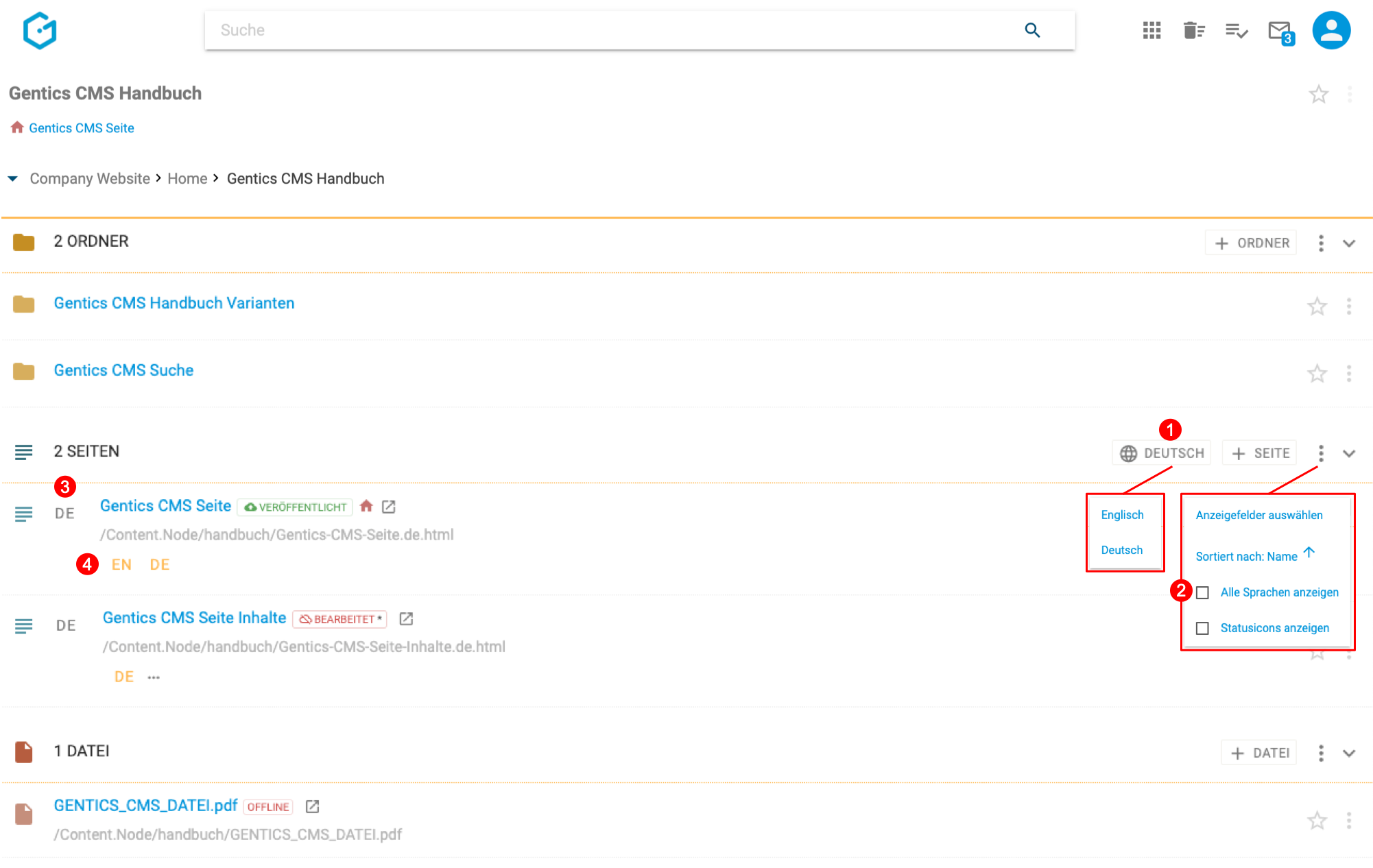Open GENTICS_CMS_DATEI.pdf external link icon
Viewport: 1373px width, 868px height.
click(x=312, y=806)
